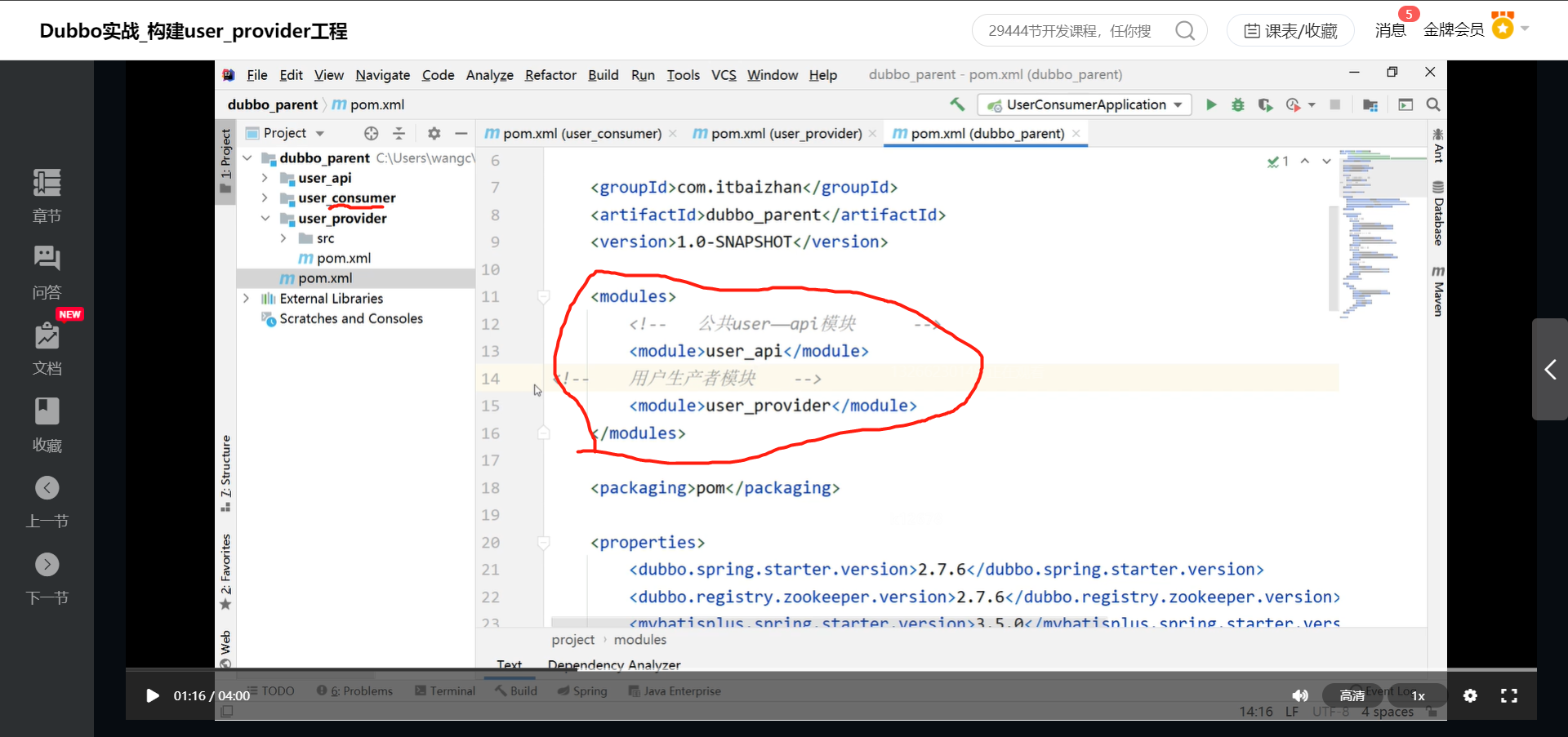Click the video player settings gear

1470,695
